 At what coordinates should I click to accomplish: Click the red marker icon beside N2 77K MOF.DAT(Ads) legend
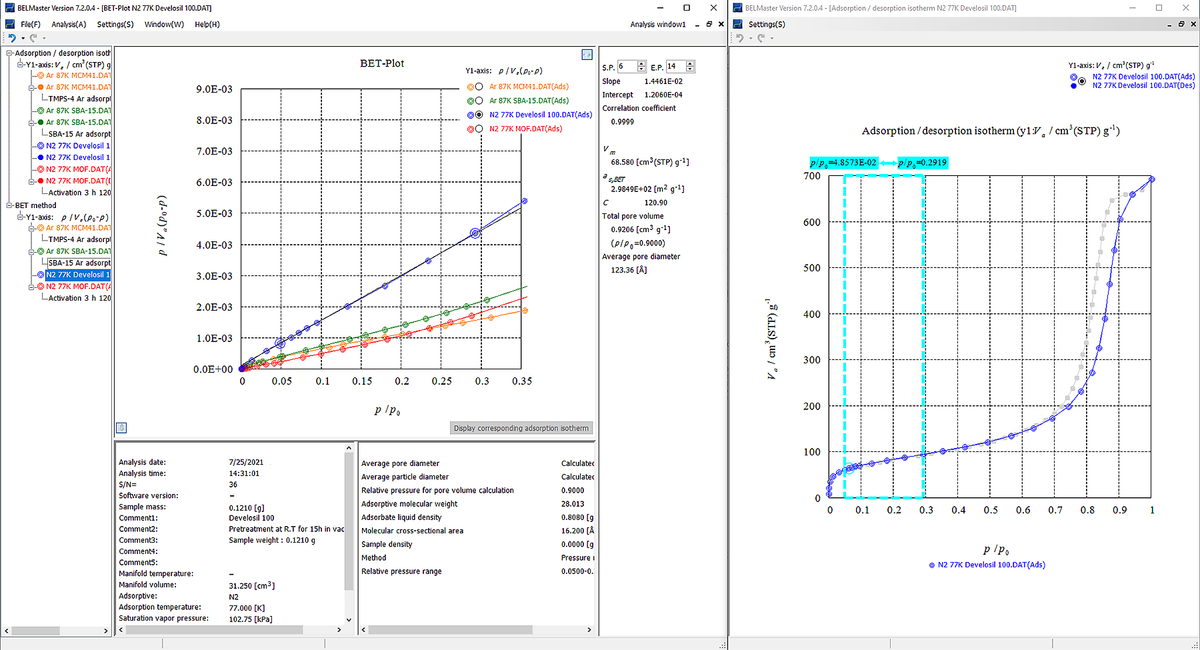point(469,129)
